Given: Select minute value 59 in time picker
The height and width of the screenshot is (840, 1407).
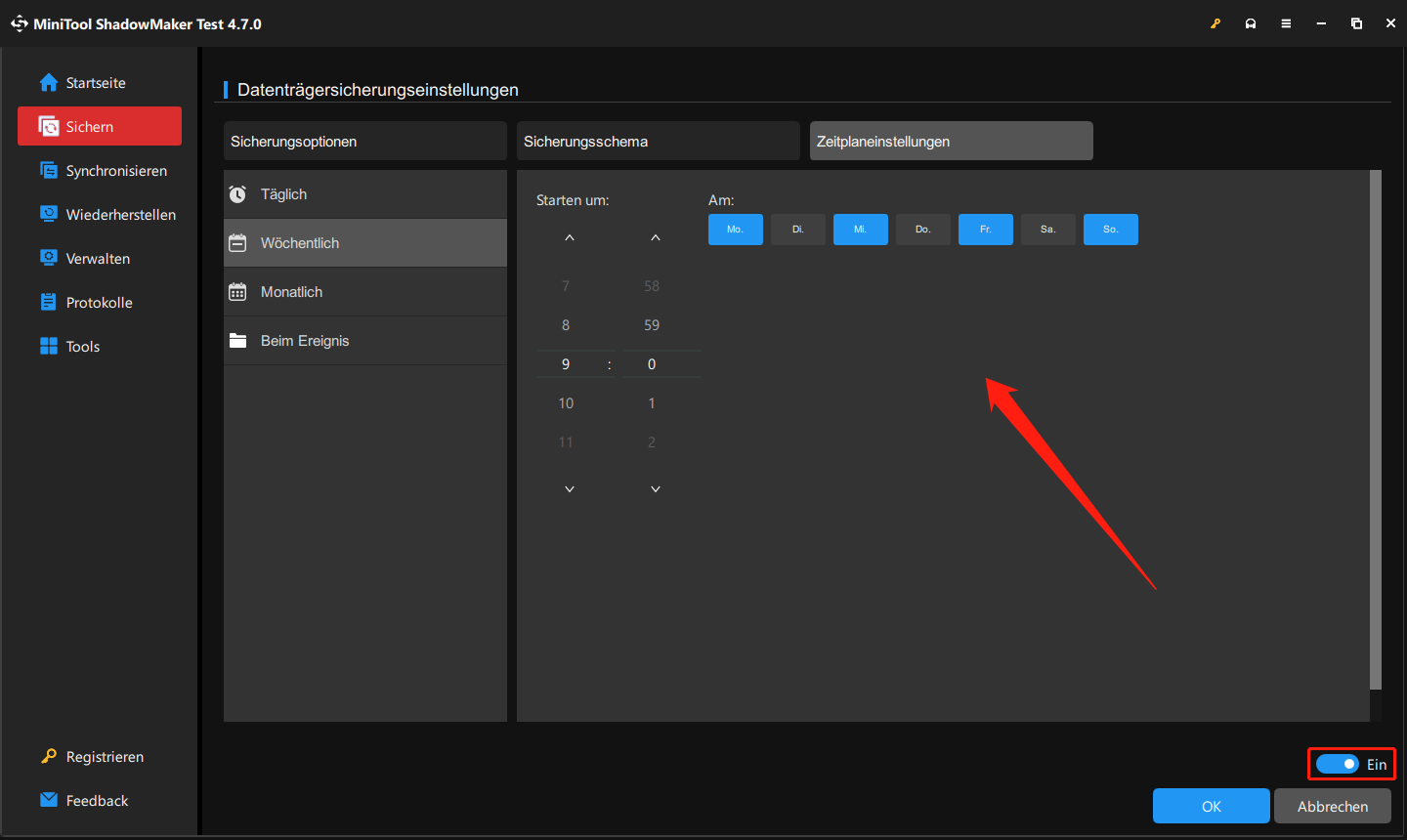Looking at the screenshot, I should (x=652, y=325).
